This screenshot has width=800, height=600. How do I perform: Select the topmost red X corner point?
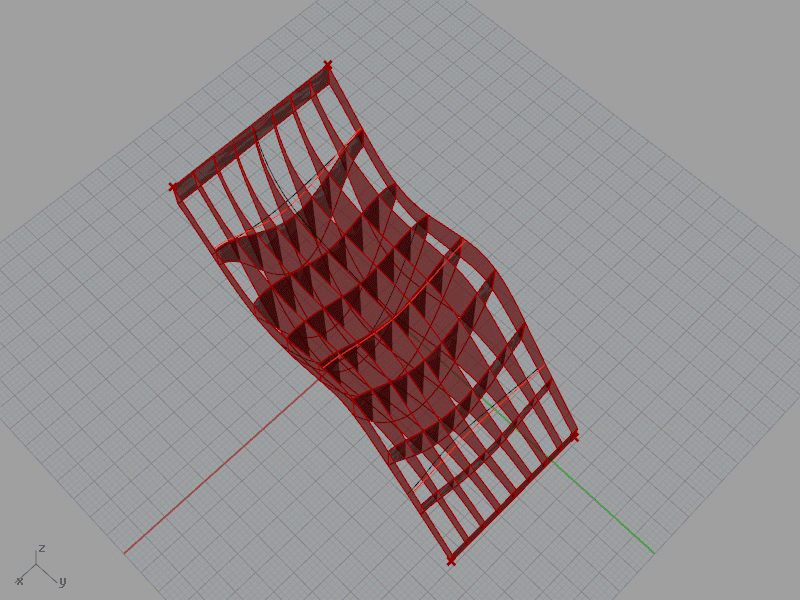(327, 66)
